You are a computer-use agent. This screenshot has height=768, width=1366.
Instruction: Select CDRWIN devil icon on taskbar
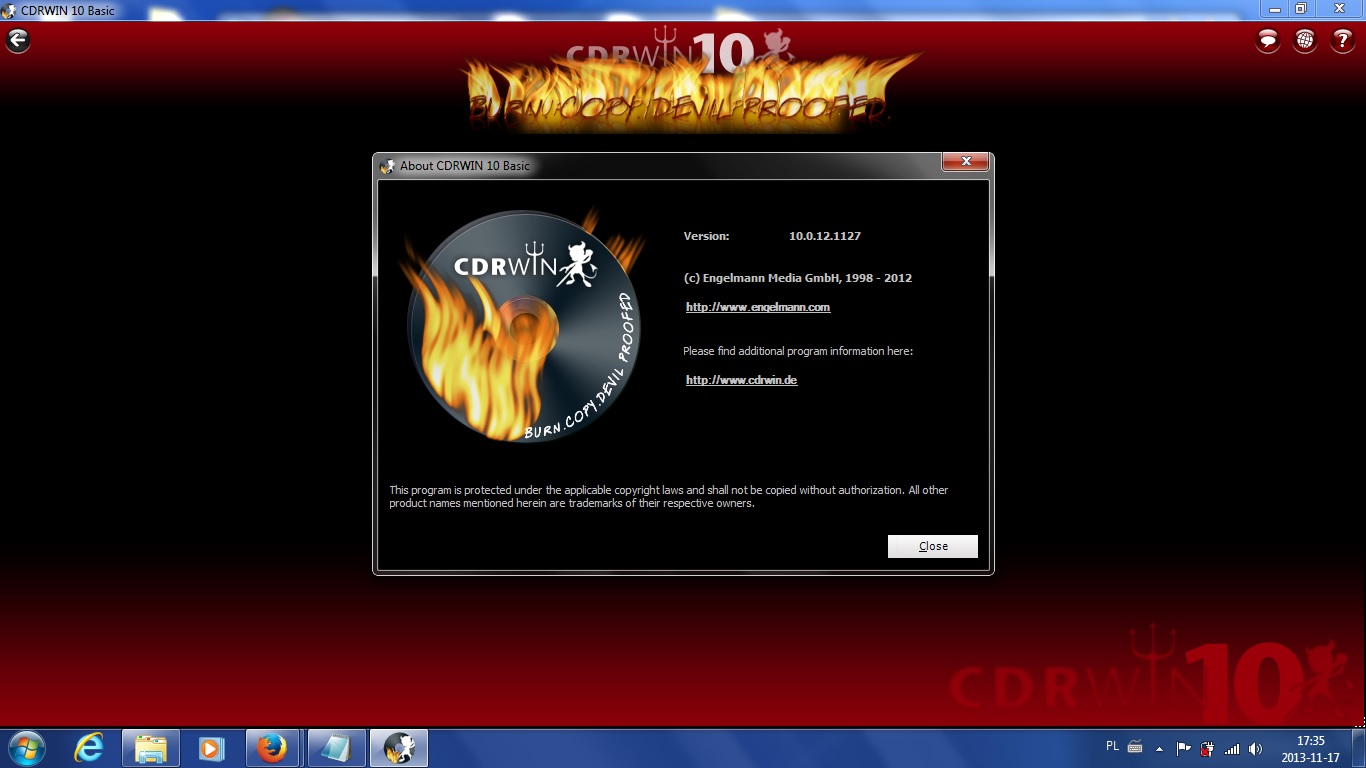pyautogui.click(x=399, y=748)
